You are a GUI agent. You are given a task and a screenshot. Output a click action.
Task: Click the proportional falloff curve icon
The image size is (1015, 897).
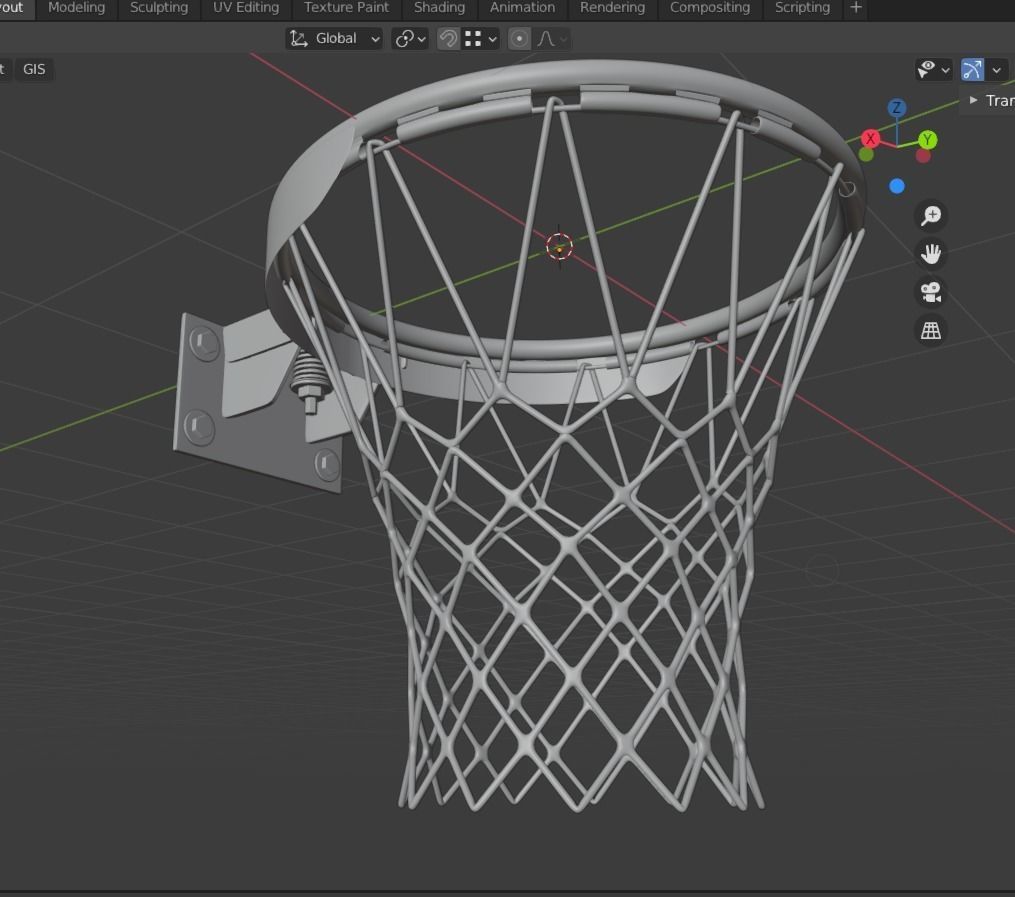coord(546,38)
